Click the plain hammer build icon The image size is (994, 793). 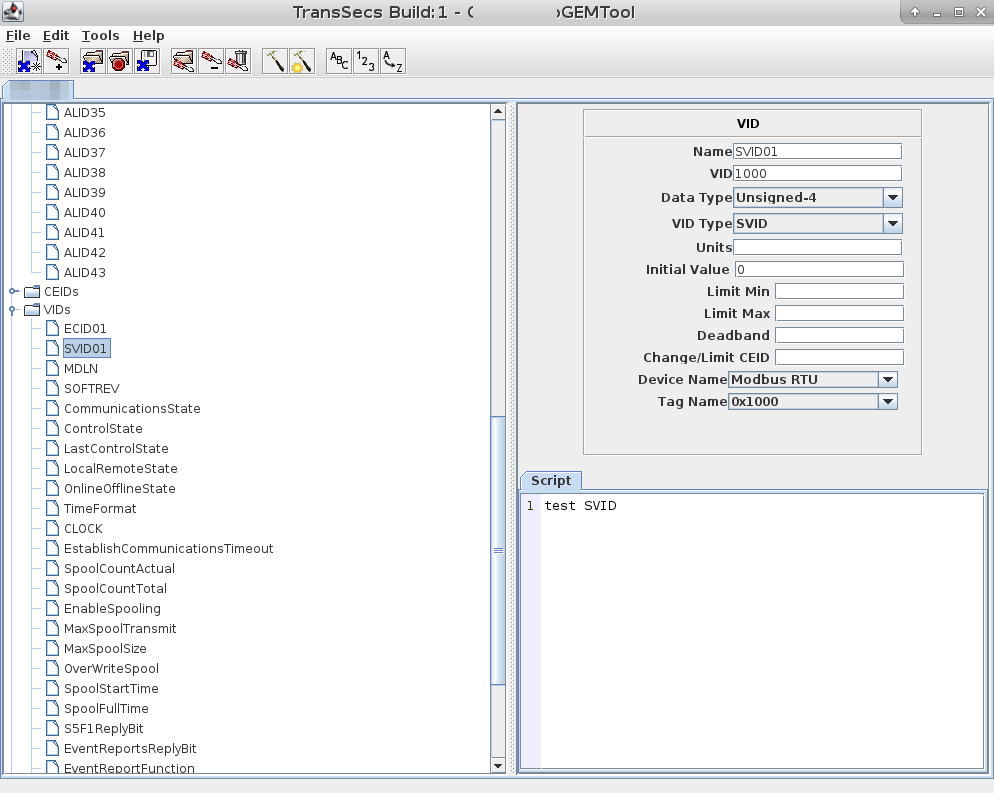275,61
